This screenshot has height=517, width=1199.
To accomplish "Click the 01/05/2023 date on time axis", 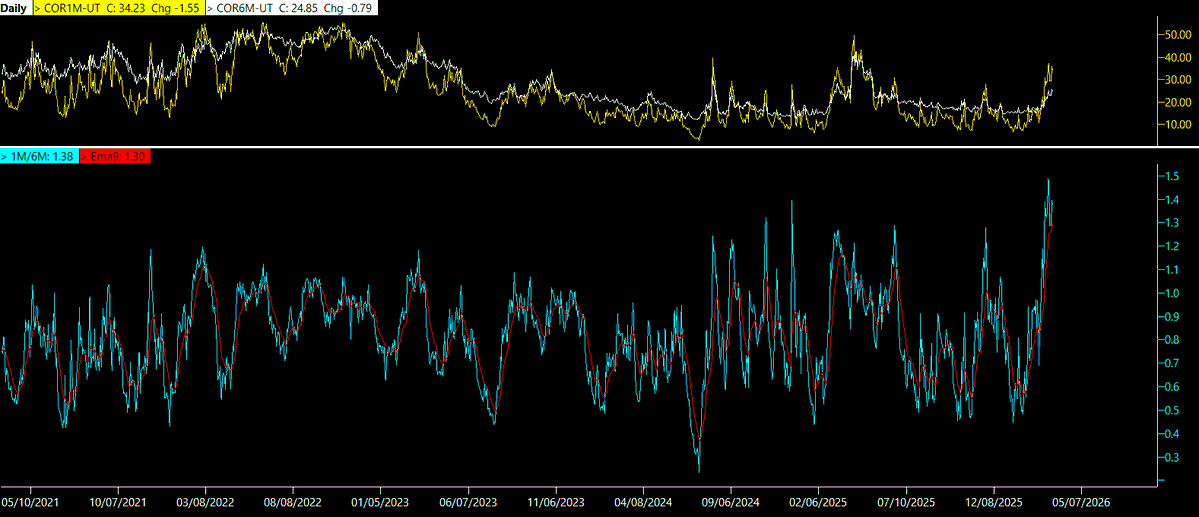I will pyautogui.click(x=381, y=503).
